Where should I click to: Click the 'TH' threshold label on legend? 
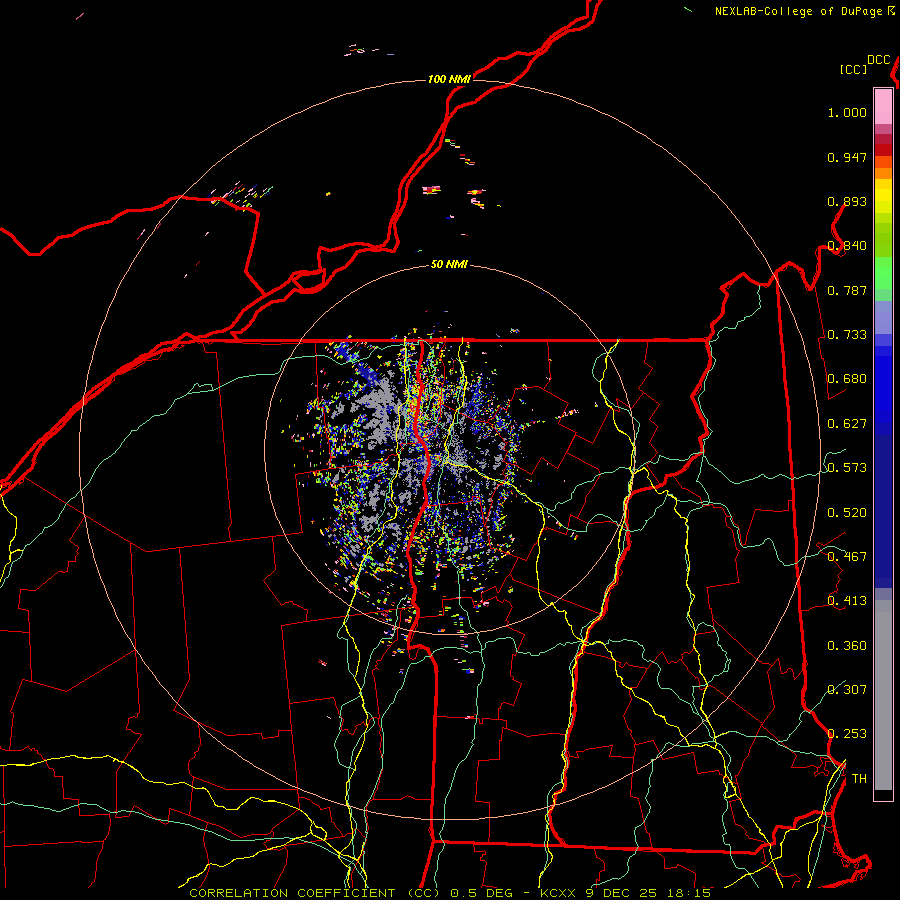click(859, 779)
